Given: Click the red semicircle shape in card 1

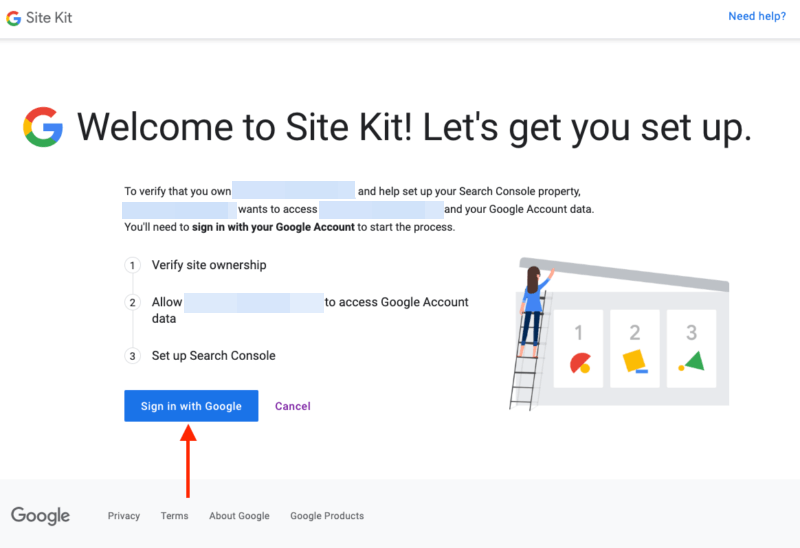Looking at the screenshot, I should click(579, 364).
